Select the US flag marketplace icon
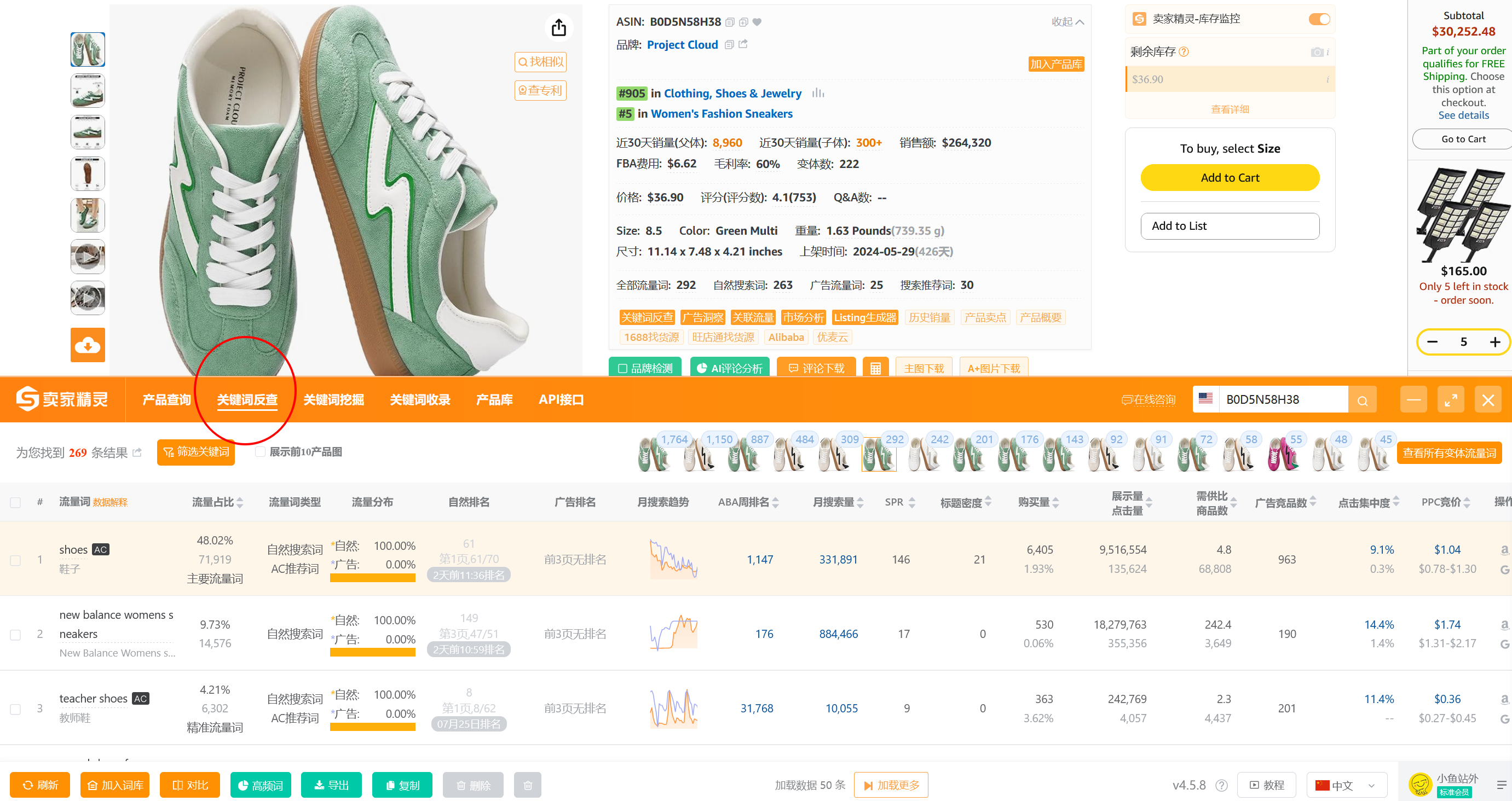This screenshot has width=1512, height=801. coord(1205,398)
